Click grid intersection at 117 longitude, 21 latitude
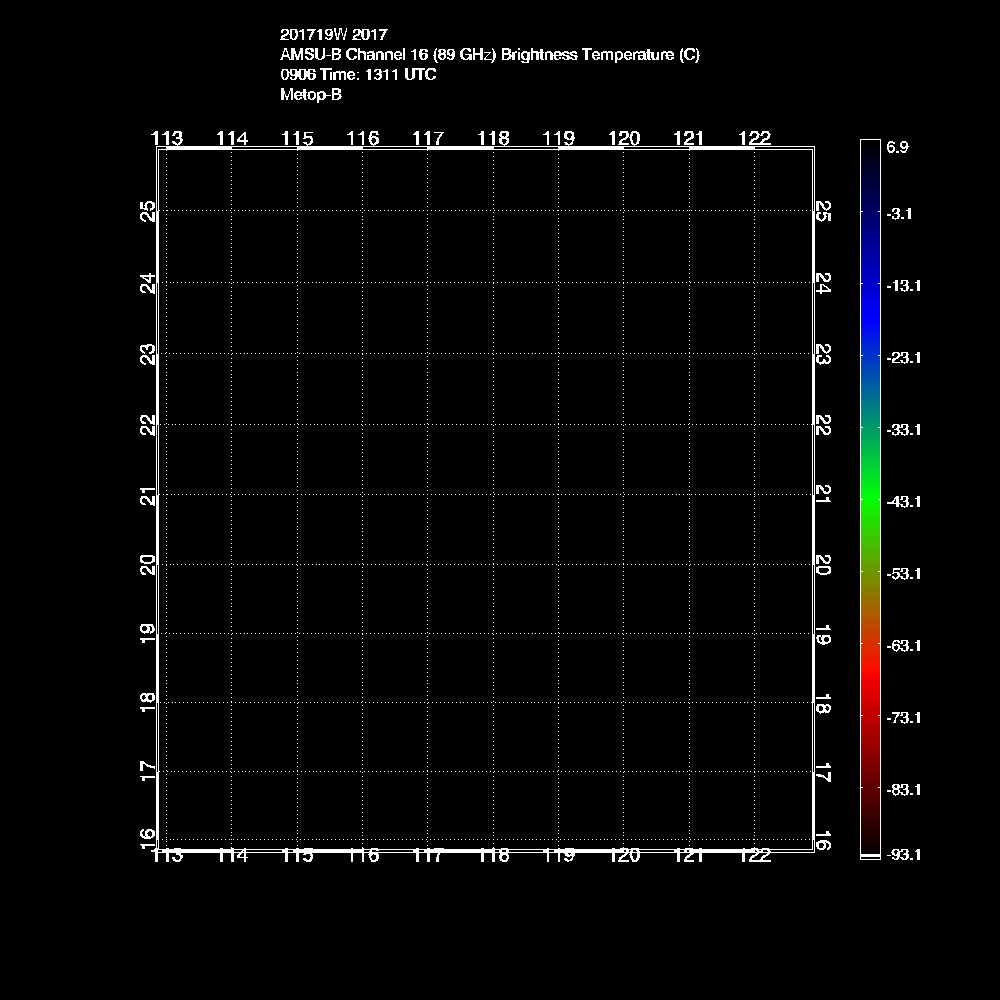 (428, 495)
